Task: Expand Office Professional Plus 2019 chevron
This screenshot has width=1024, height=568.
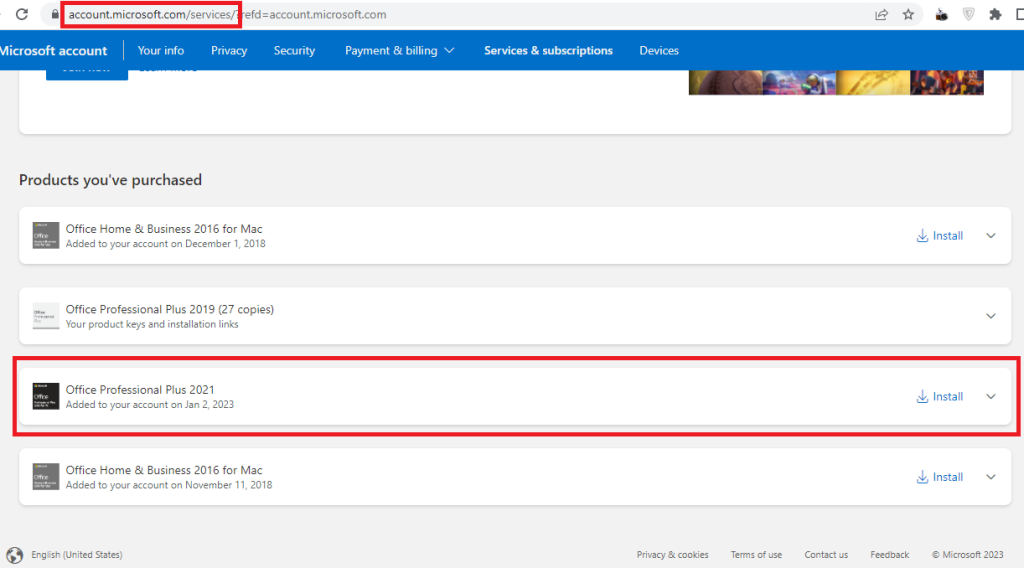Action: click(991, 316)
